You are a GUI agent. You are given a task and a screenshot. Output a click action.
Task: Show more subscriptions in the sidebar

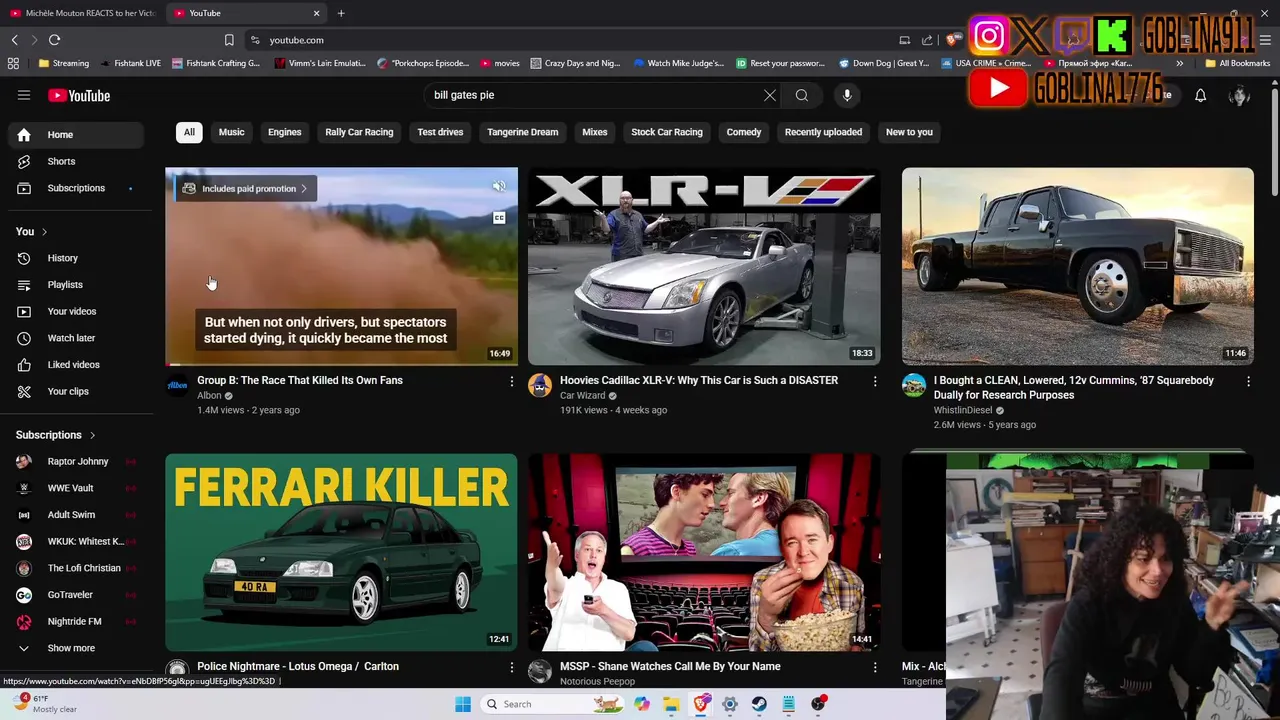(x=76, y=648)
